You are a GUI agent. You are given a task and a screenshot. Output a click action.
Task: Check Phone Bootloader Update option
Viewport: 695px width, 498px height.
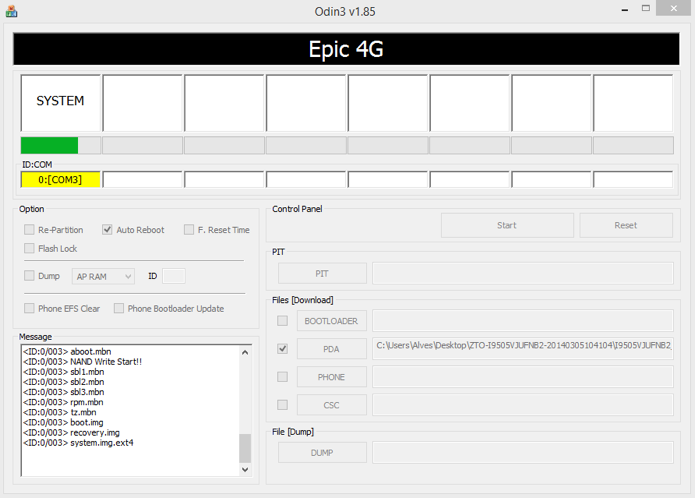[x=119, y=308]
